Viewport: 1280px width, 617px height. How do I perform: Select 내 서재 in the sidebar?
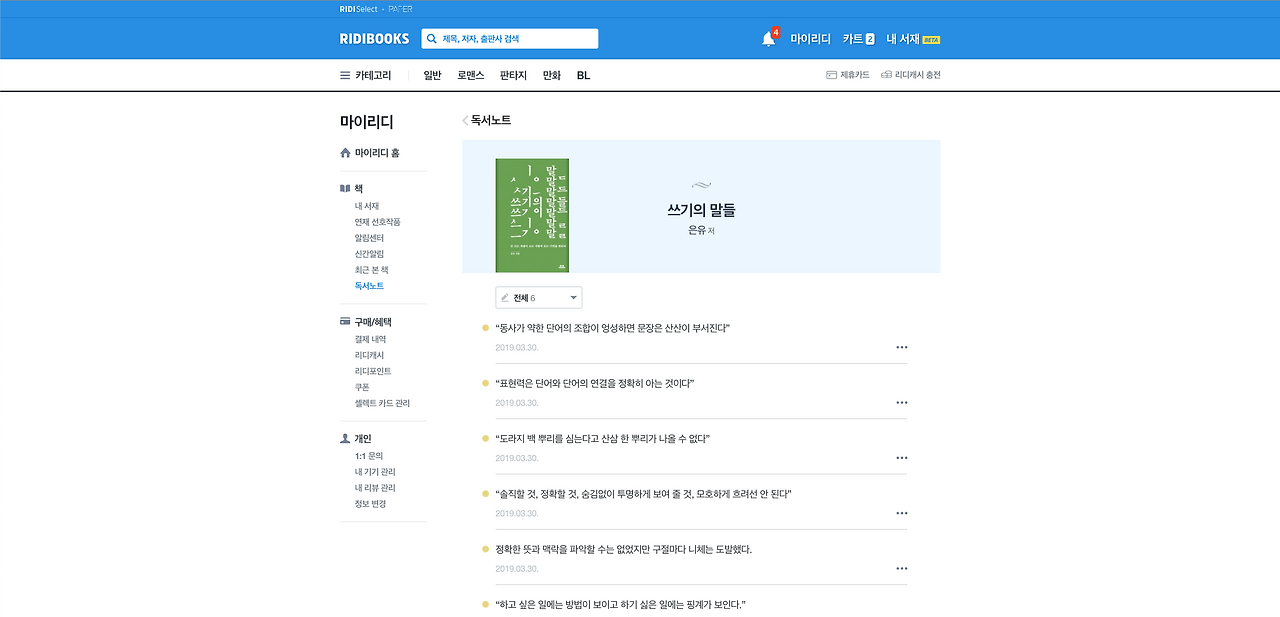pos(366,206)
